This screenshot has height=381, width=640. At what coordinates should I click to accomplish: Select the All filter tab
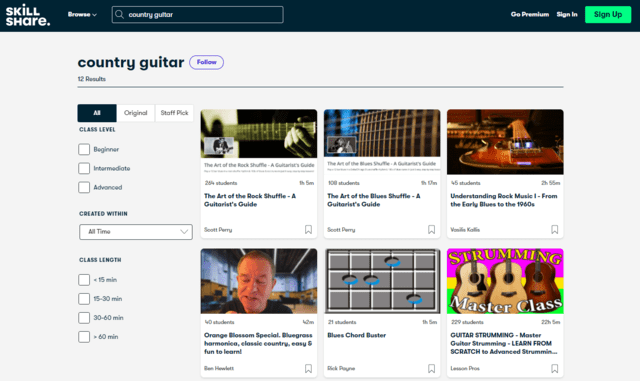pos(97,113)
